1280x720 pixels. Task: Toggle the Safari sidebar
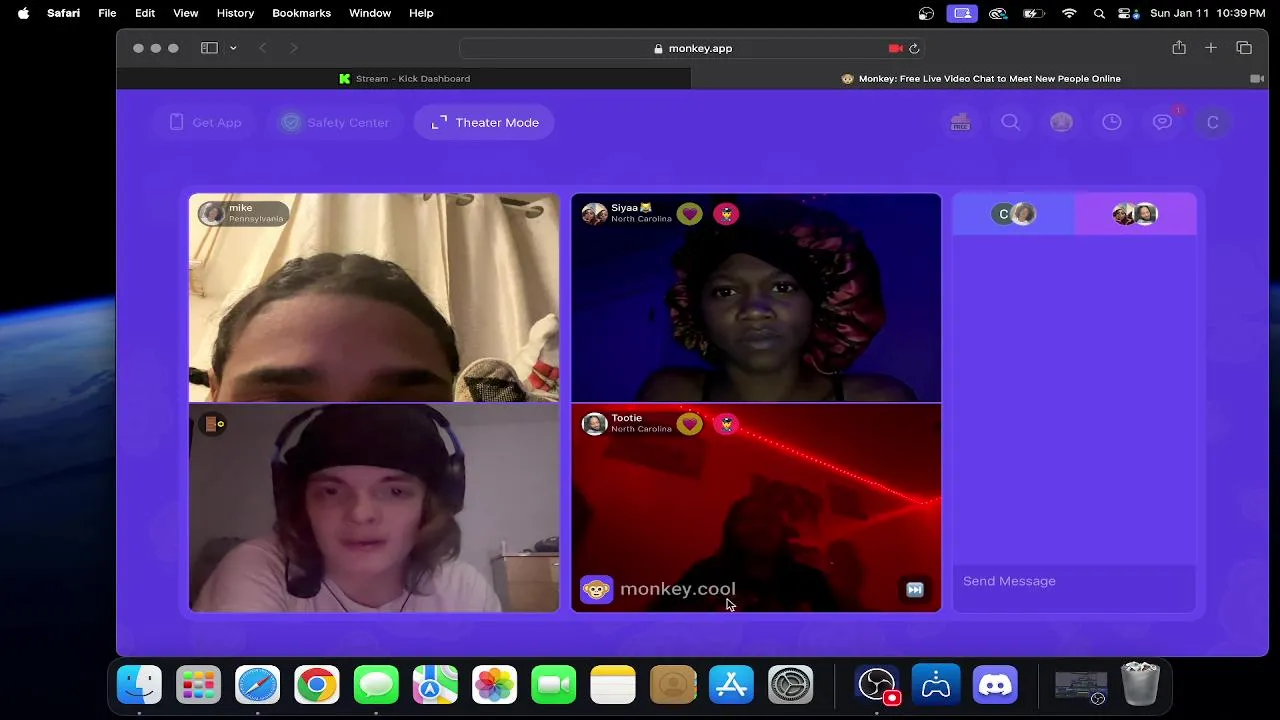(x=209, y=48)
